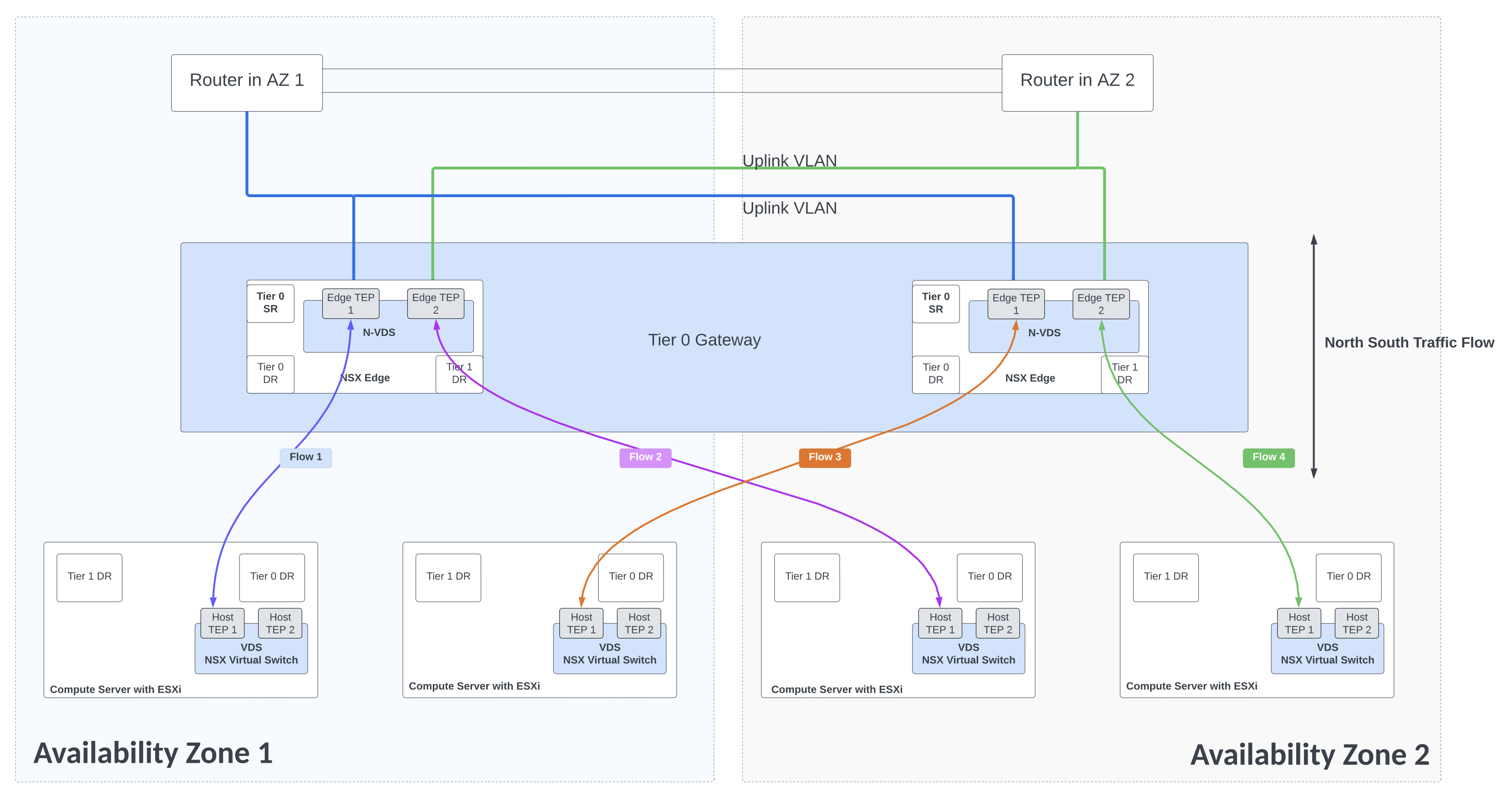Click the orange Flow 3 label
Image resolution: width=1512 pixels, height=806 pixels.
click(x=825, y=457)
